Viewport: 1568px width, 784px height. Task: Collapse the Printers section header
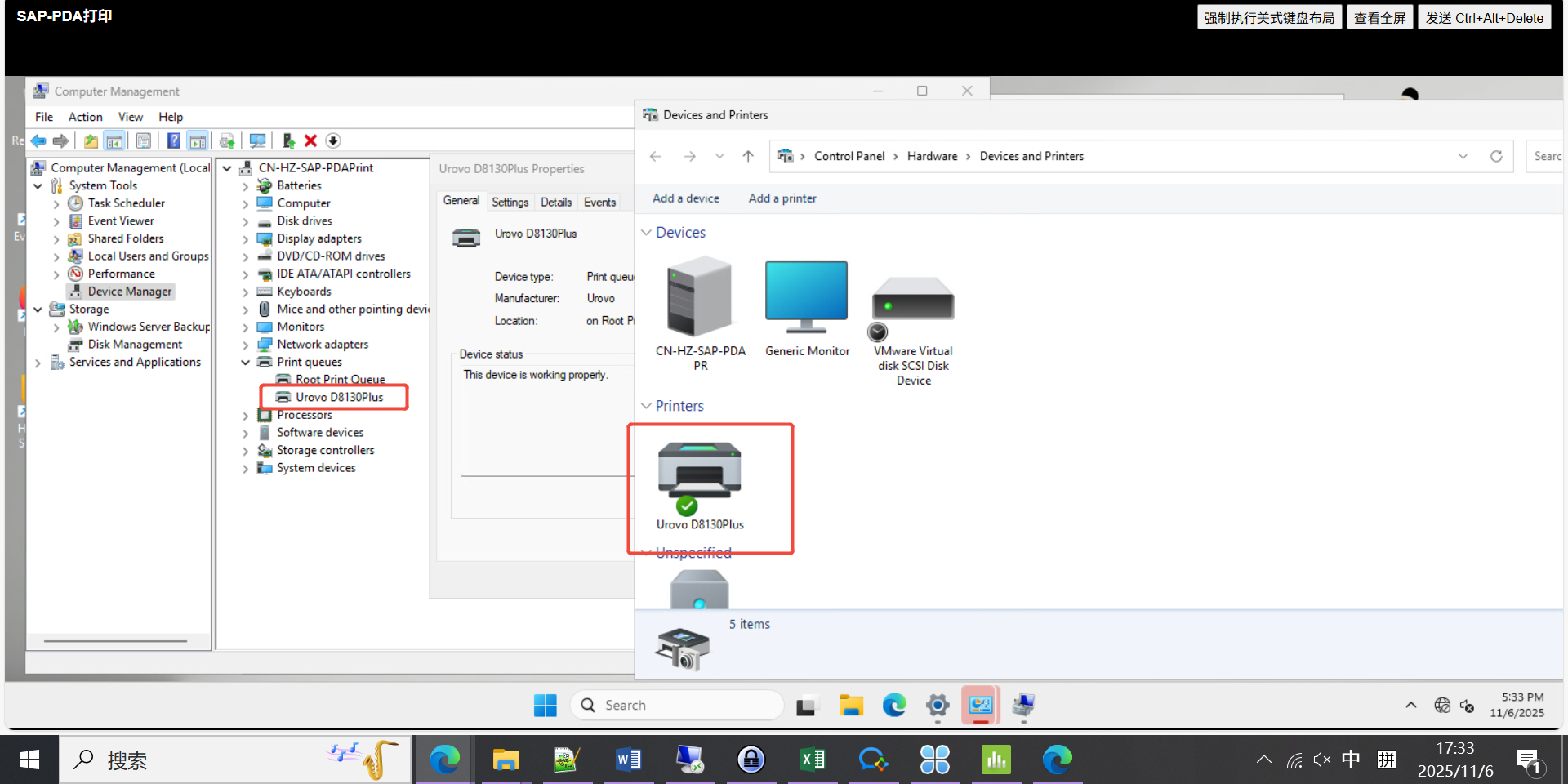[x=647, y=406]
